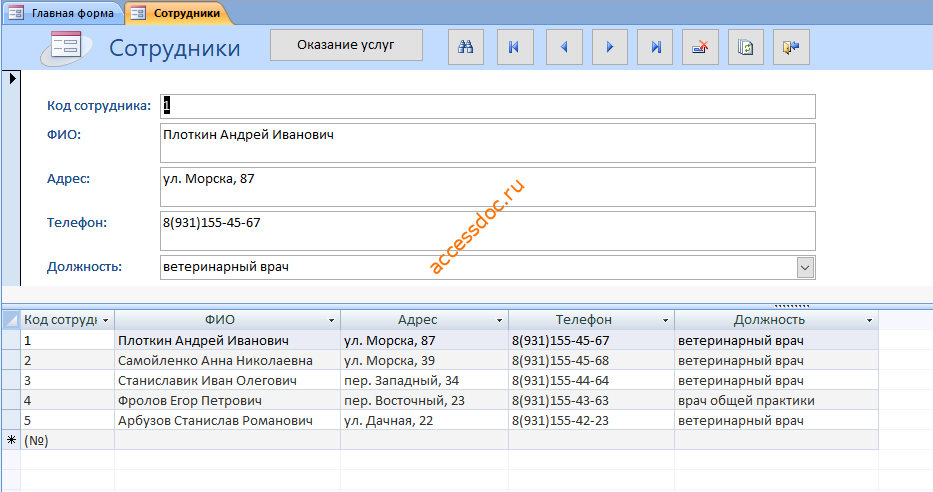Click cell Фролов Егор Петрович
The width and height of the screenshot is (933, 492).
pyautogui.click(x=227, y=400)
